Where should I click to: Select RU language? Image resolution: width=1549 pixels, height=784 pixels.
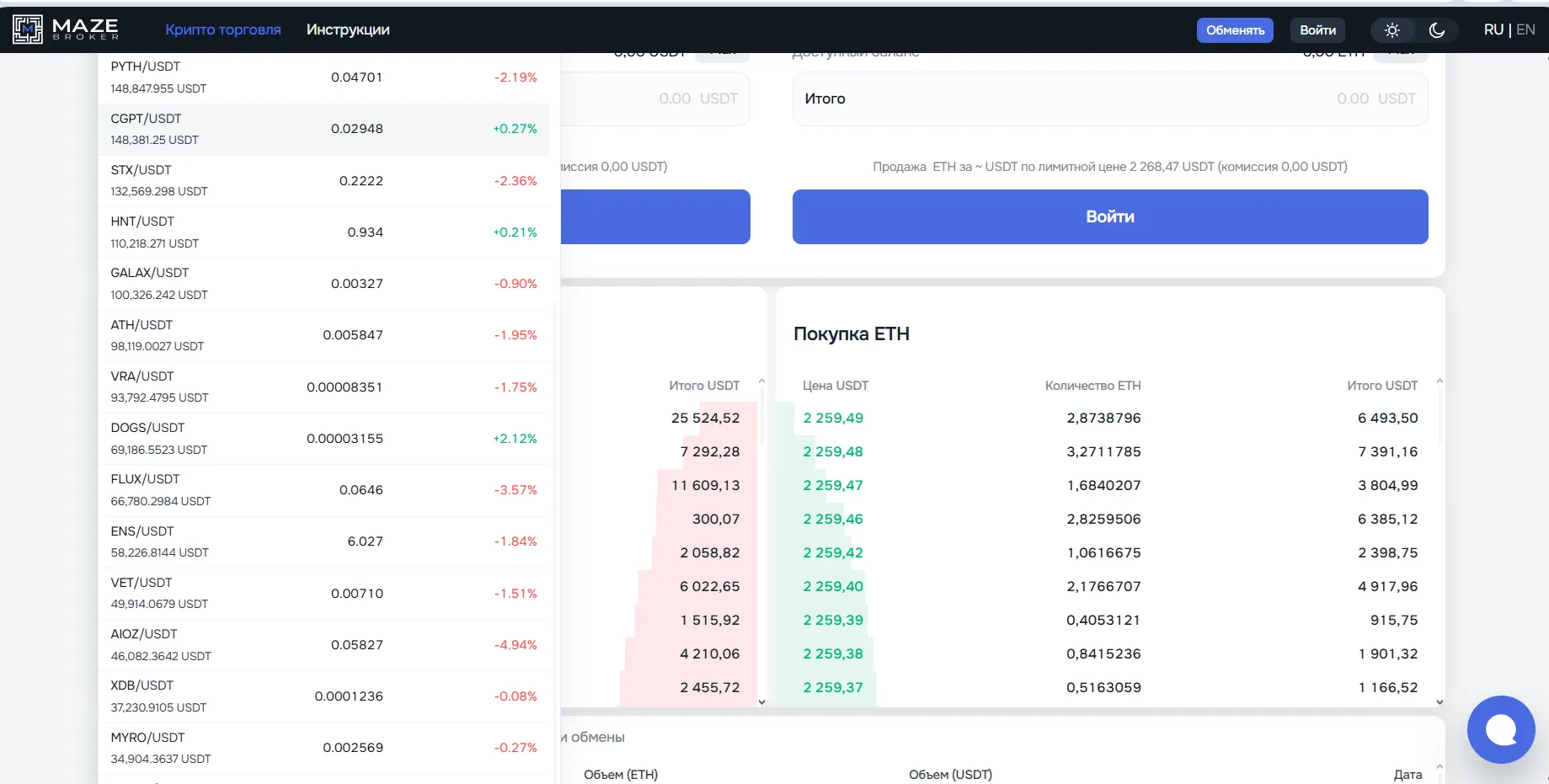1493,29
